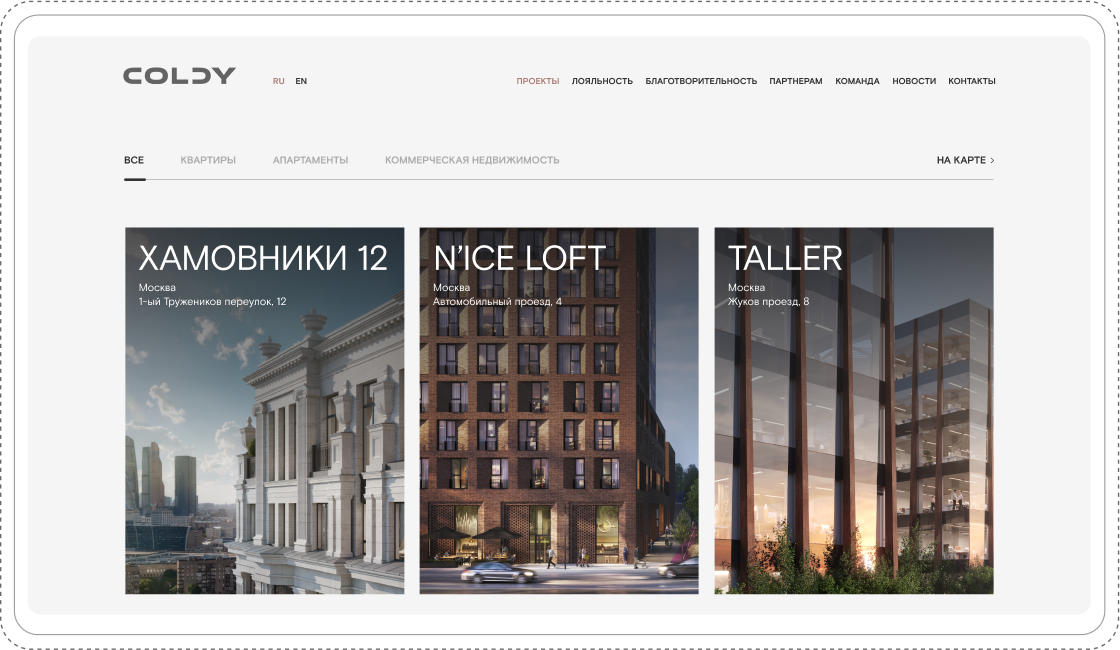
Task: Select the ВСЕ filter tab
Action: [134, 160]
